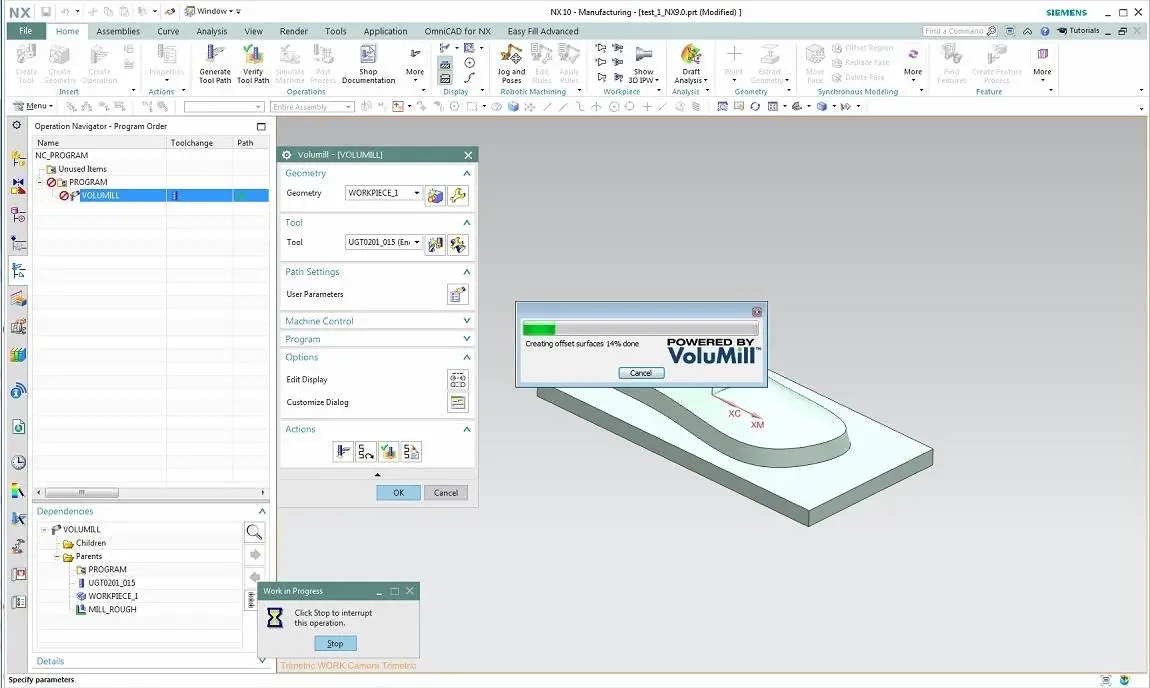The height and width of the screenshot is (688, 1150).
Task: Open the Window dropdown in title bar
Action: (x=212, y=12)
